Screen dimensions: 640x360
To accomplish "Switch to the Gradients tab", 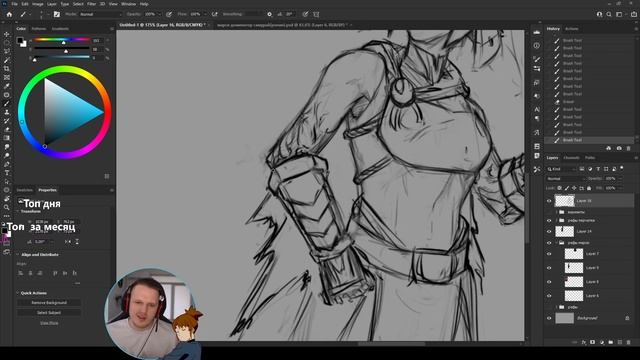I will coord(60,29).
